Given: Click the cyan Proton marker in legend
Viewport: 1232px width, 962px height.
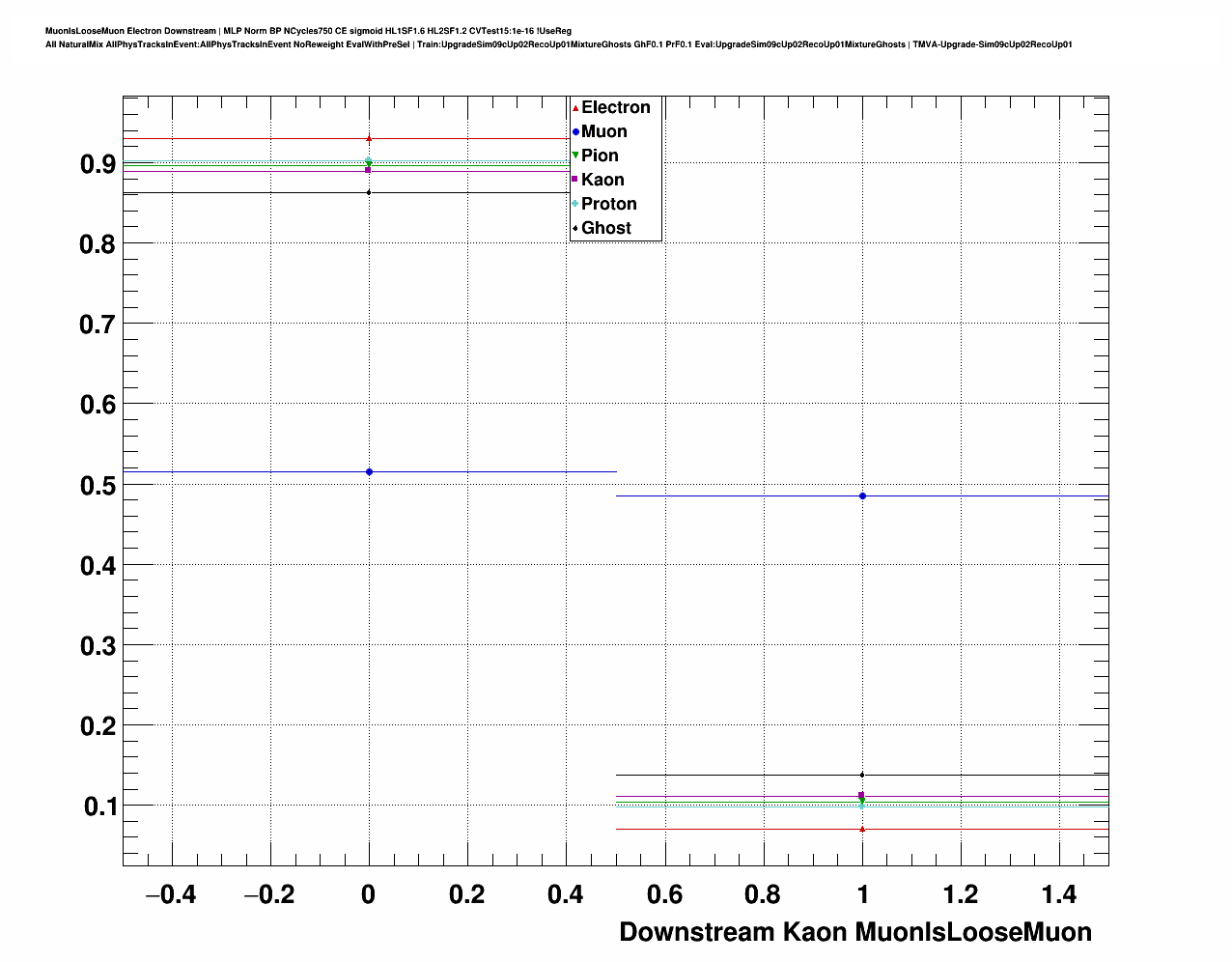Looking at the screenshot, I should click(x=575, y=204).
